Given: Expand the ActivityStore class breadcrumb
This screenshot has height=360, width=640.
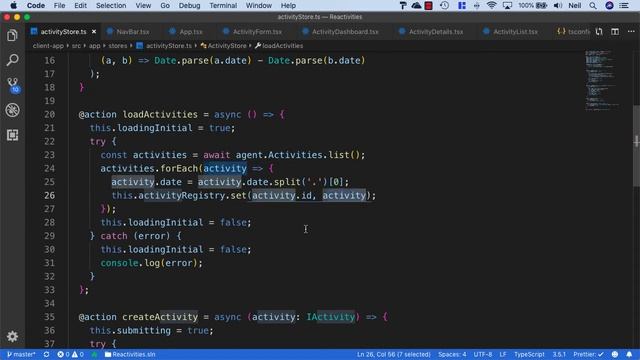Looking at the screenshot, I should (x=223, y=46).
